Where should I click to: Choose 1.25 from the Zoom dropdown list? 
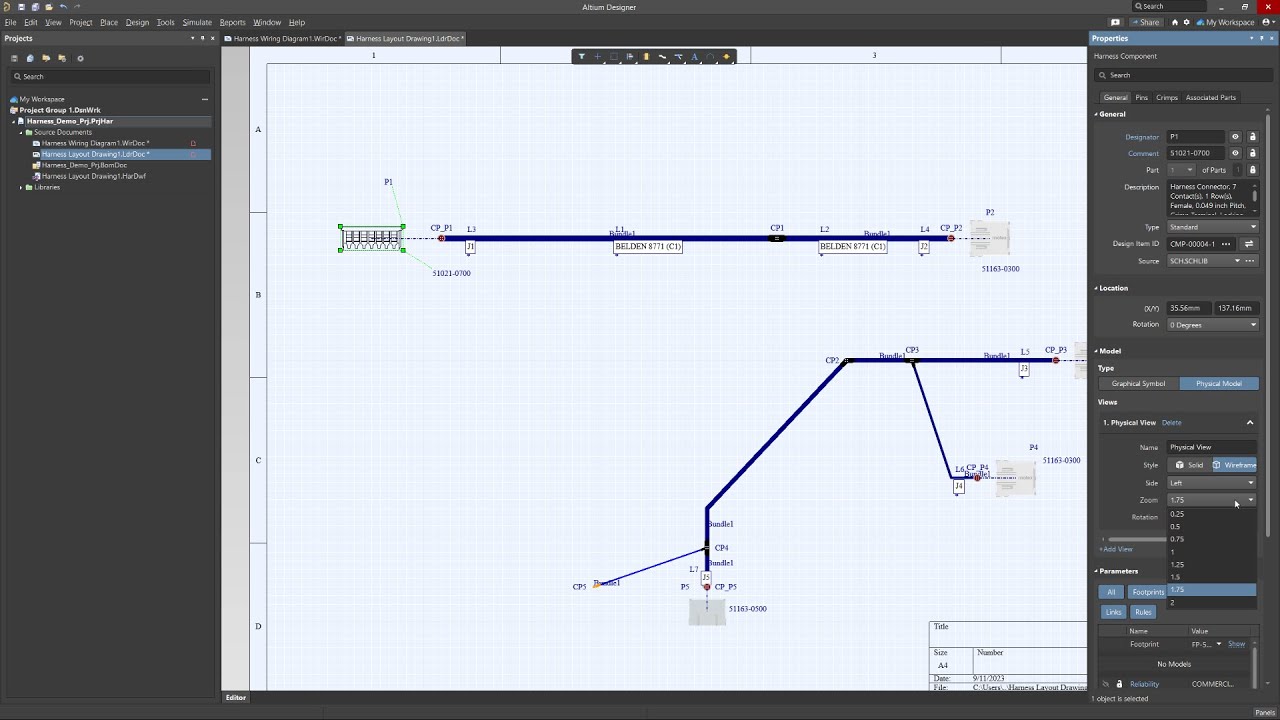coord(1177,564)
